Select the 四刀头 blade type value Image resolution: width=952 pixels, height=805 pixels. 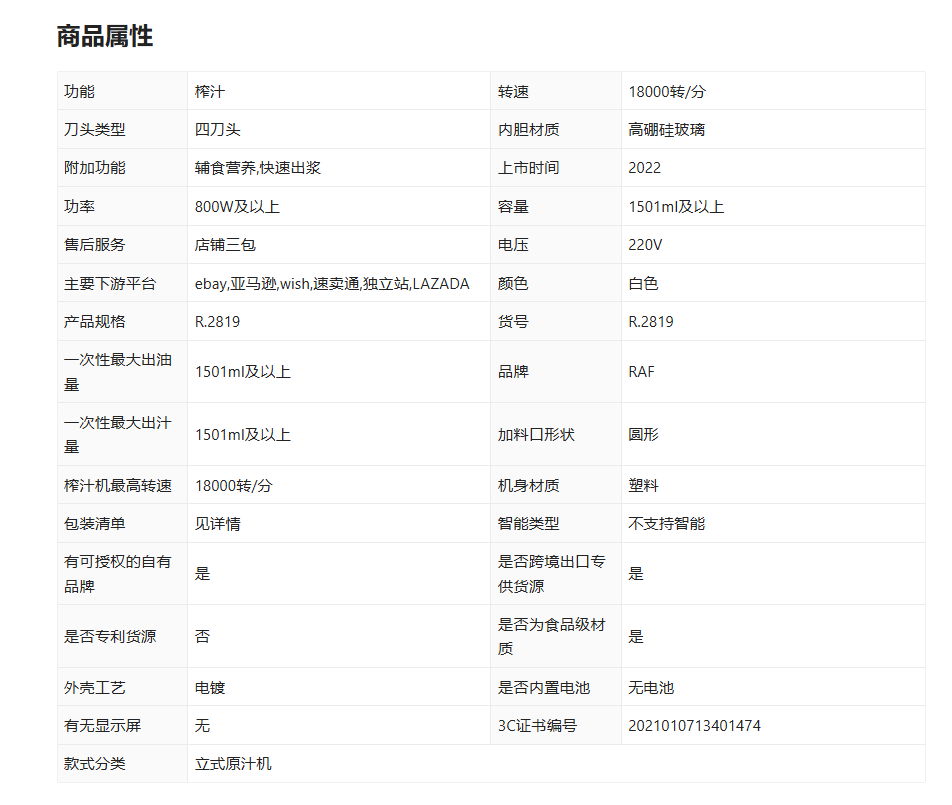[217, 129]
